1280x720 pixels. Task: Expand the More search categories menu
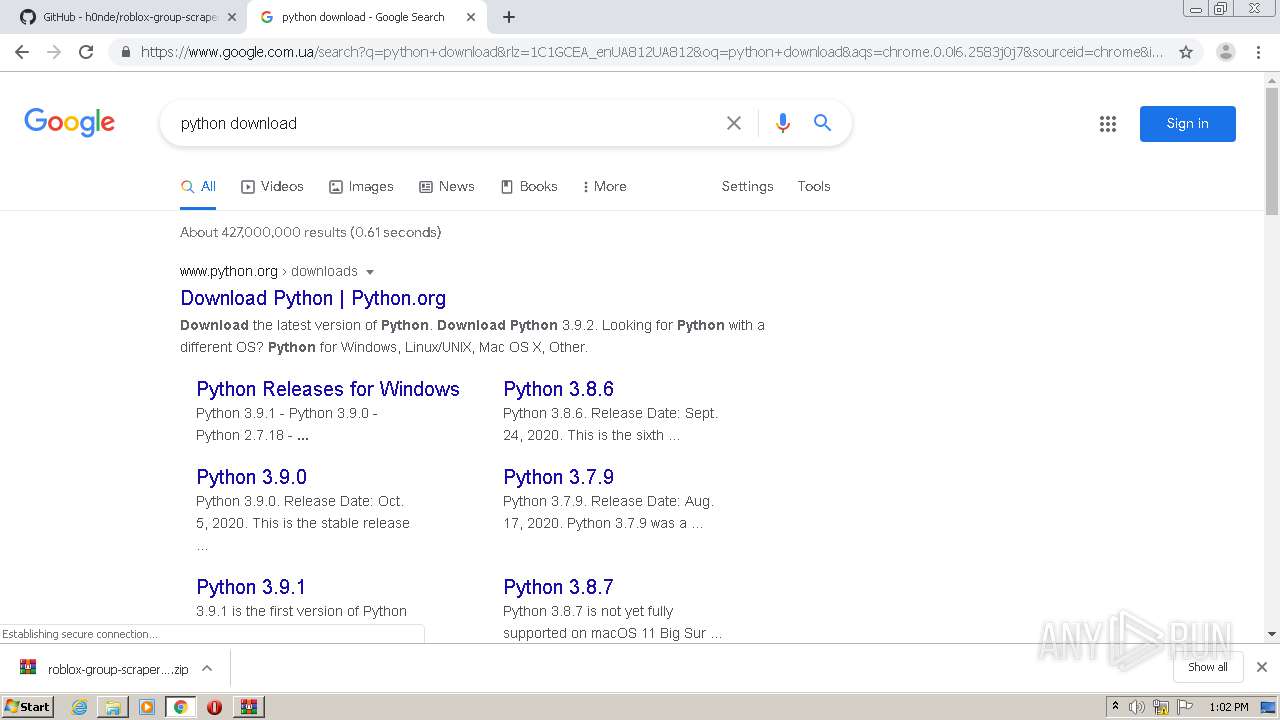tap(604, 186)
